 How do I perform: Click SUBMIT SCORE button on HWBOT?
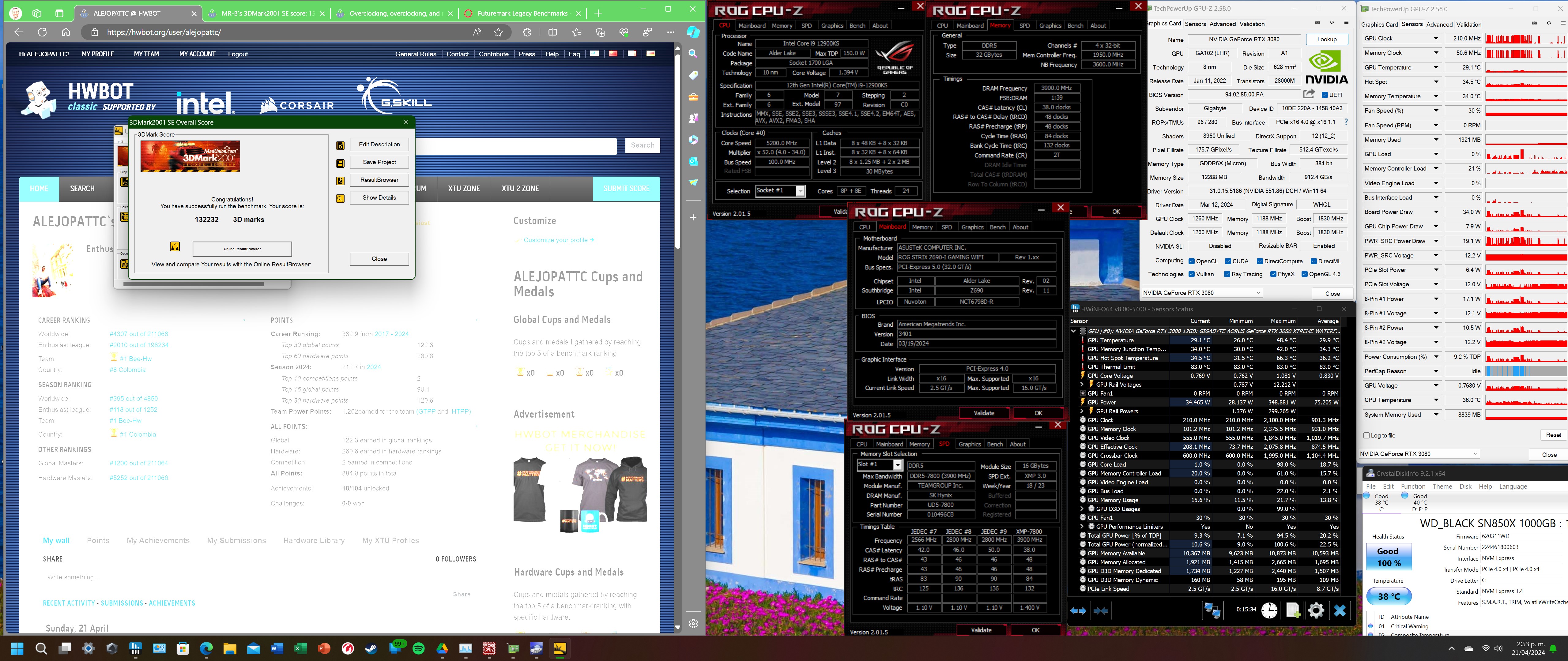click(x=626, y=189)
